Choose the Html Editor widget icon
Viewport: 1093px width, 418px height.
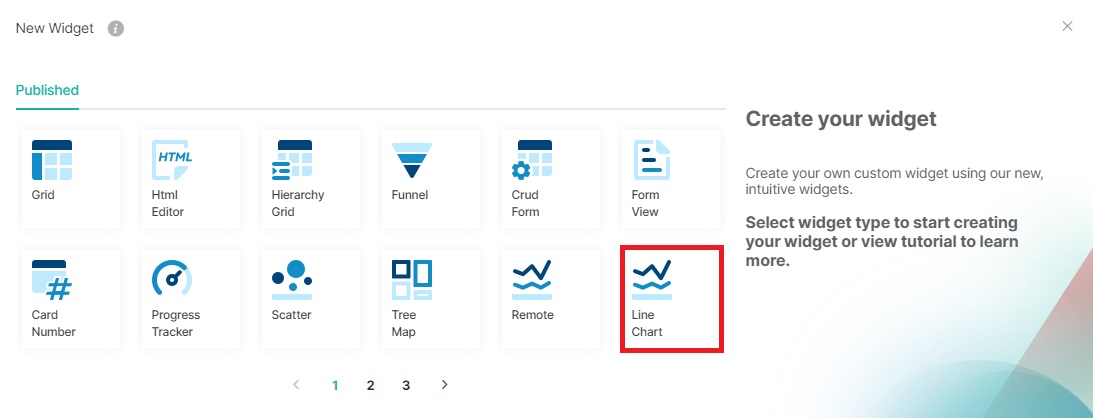pos(171,160)
